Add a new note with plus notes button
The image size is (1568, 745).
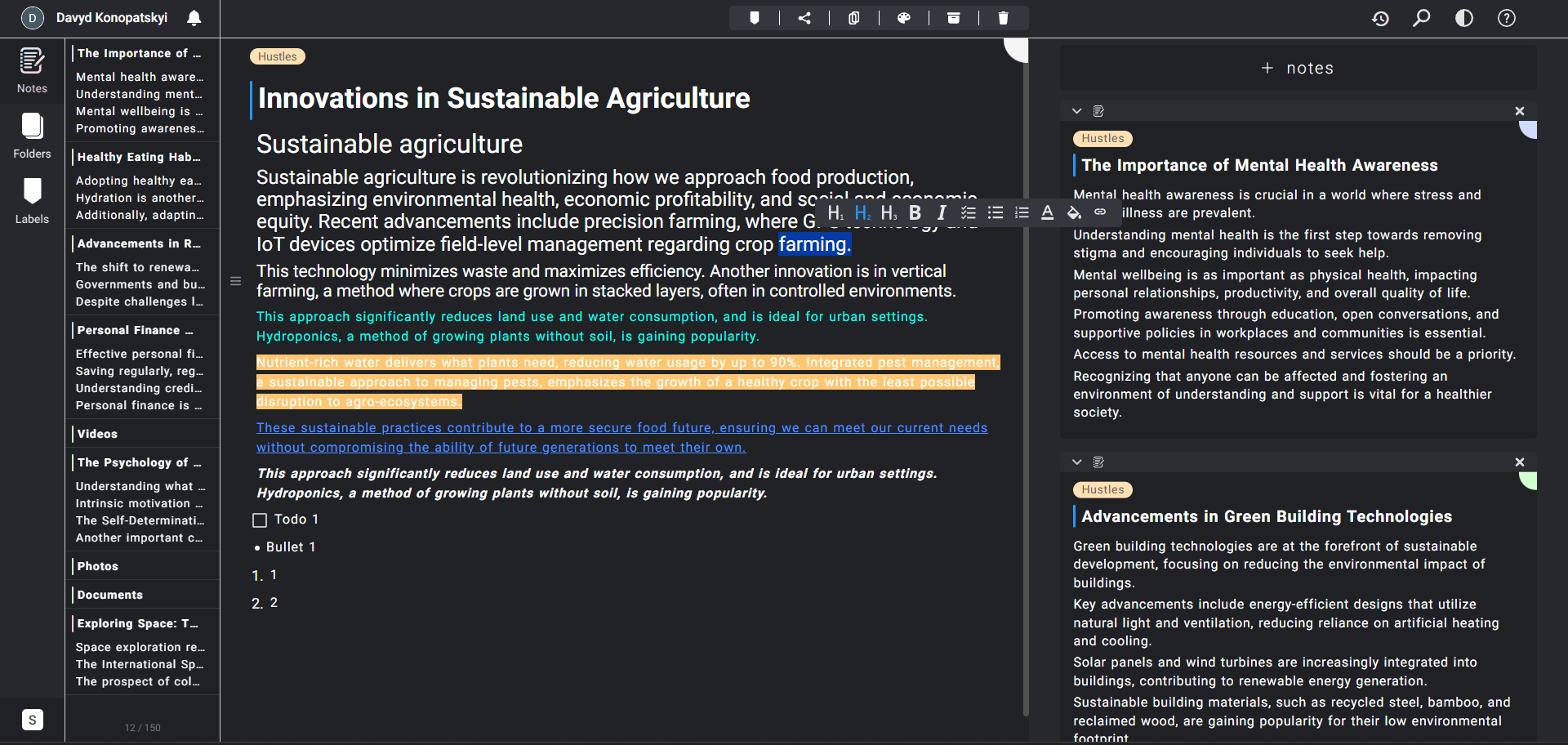tap(1298, 68)
